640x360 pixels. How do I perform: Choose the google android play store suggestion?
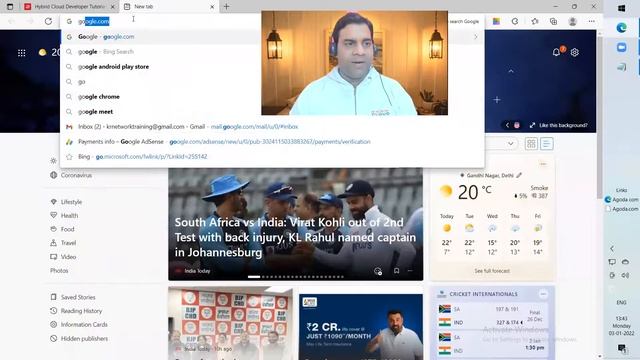point(272,67)
